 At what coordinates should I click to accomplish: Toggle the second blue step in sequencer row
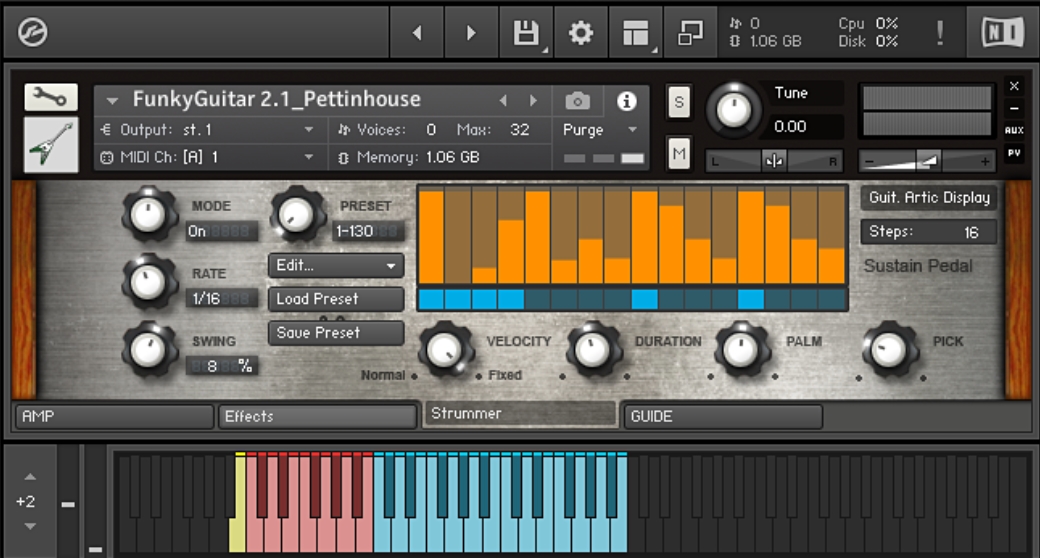458,299
